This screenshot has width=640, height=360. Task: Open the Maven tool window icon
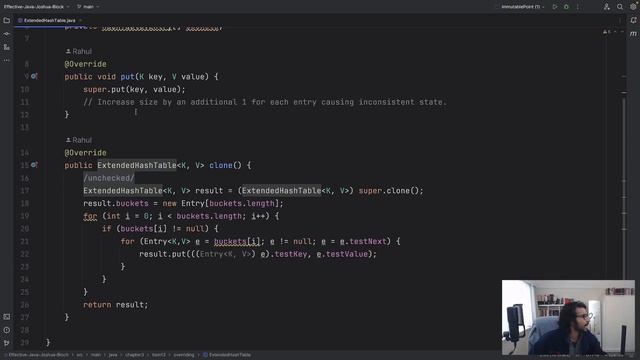click(633, 33)
